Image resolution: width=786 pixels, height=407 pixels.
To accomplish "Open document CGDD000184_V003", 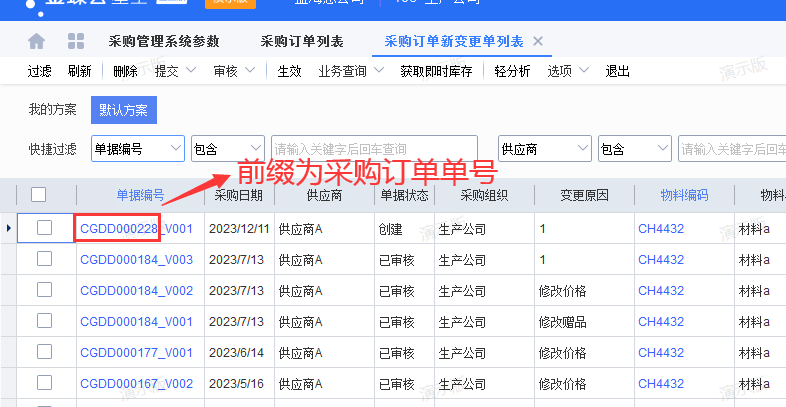I will 136,260.
